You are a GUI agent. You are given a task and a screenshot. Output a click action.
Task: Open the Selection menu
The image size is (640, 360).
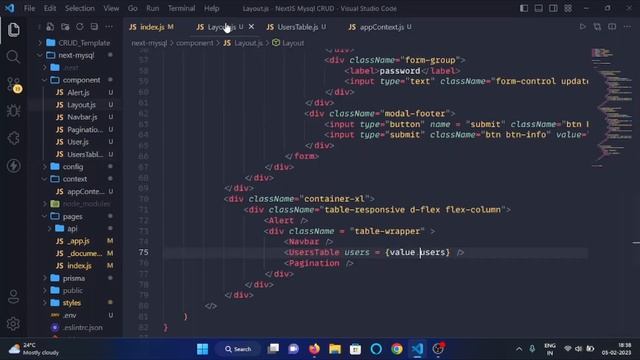pos(80,8)
